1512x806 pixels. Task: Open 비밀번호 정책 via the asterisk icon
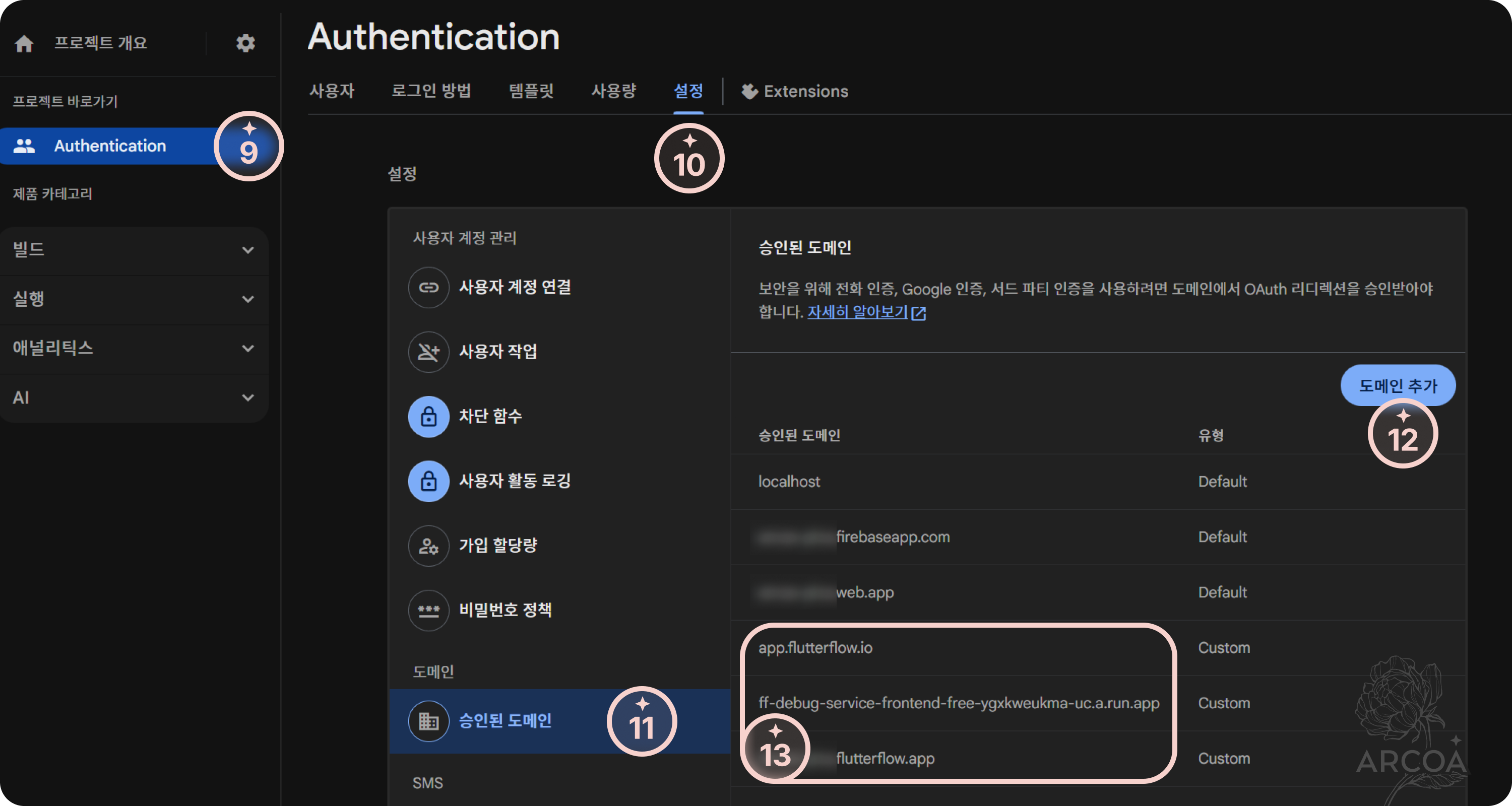(428, 611)
